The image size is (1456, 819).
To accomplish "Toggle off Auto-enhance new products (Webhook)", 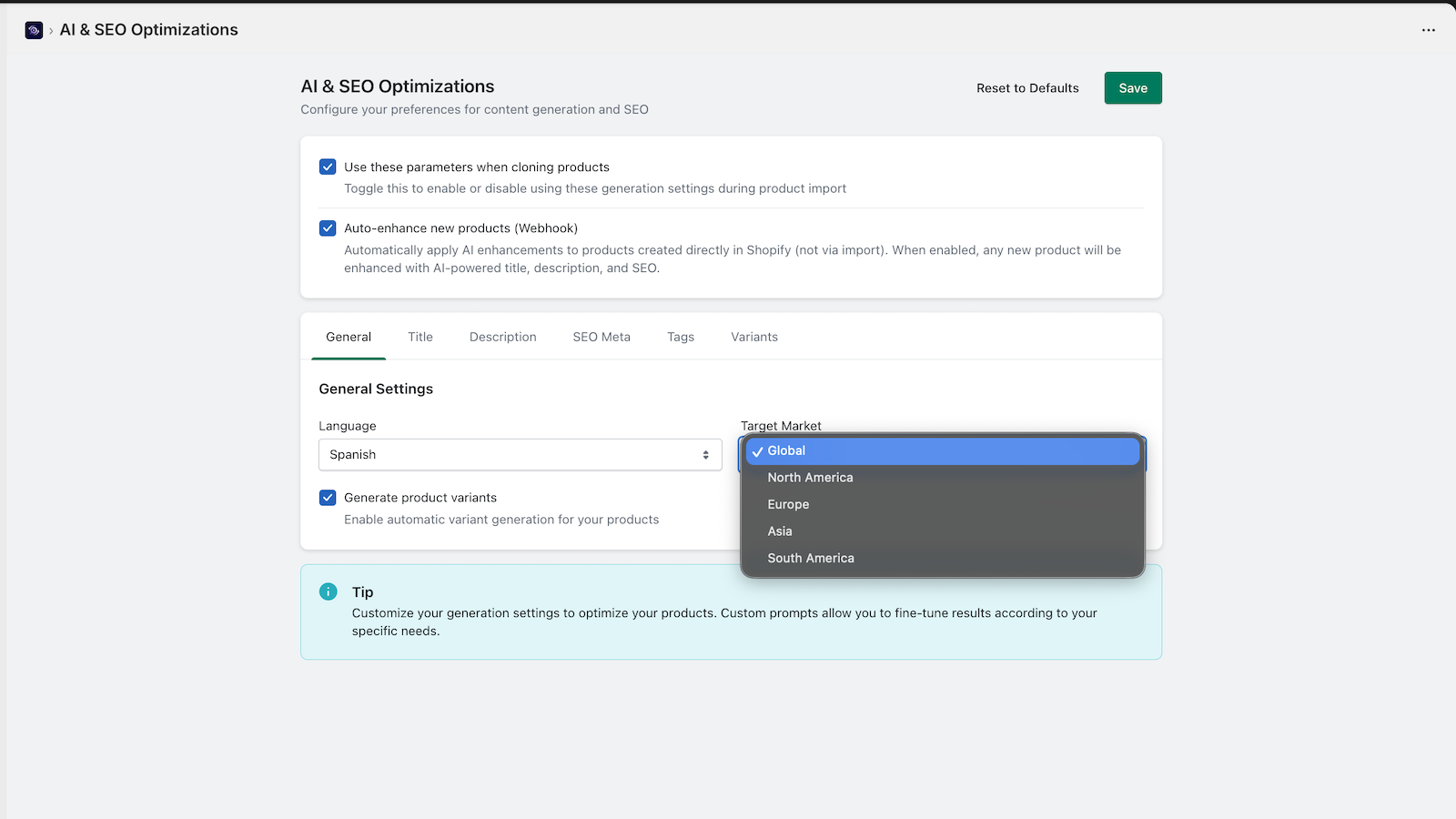I will point(328,227).
